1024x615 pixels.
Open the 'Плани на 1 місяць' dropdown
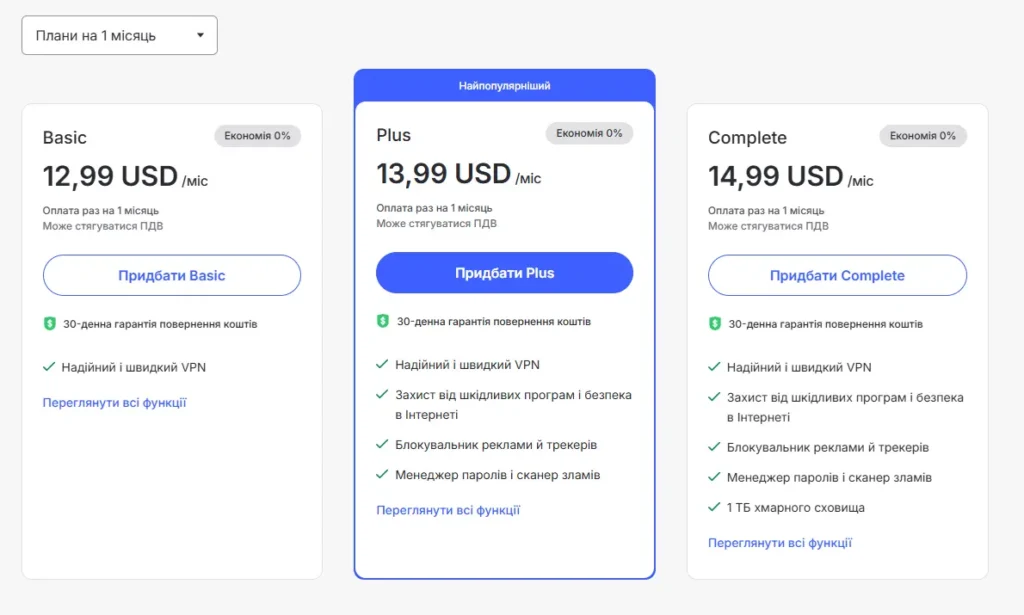tap(119, 34)
